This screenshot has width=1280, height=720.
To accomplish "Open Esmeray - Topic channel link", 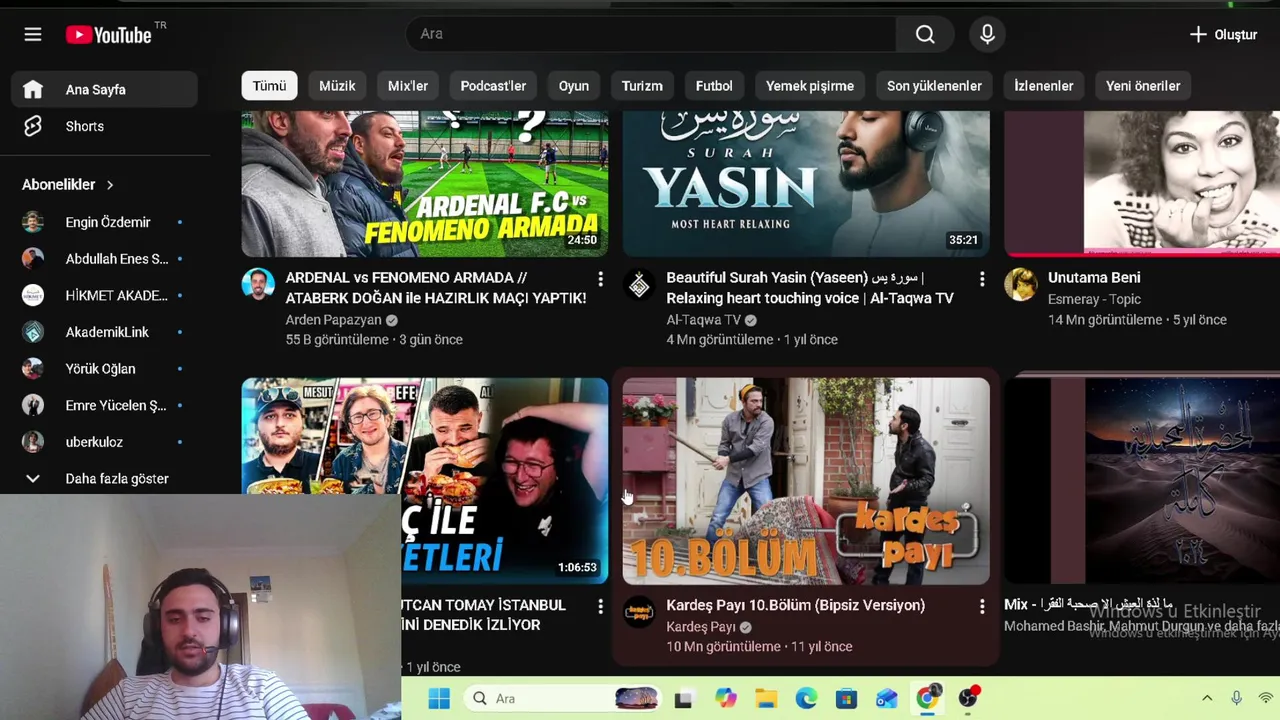I will (x=1094, y=299).
